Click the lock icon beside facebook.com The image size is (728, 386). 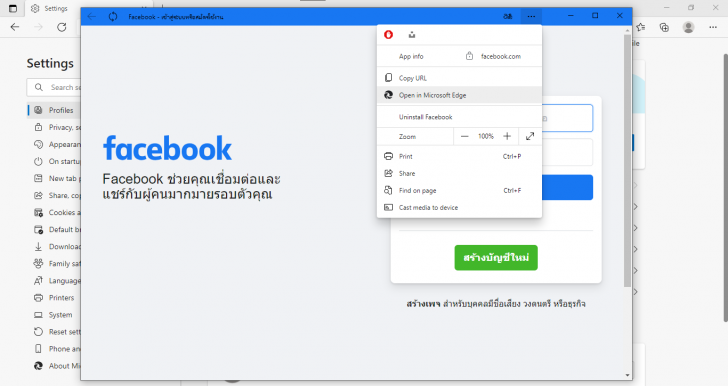click(469, 56)
